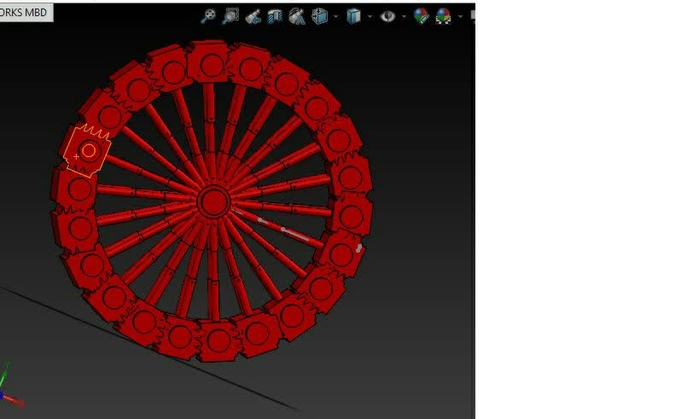Expand the View Orientation dropdown arrow
The image size is (700, 419).
[x=336, y=16]
